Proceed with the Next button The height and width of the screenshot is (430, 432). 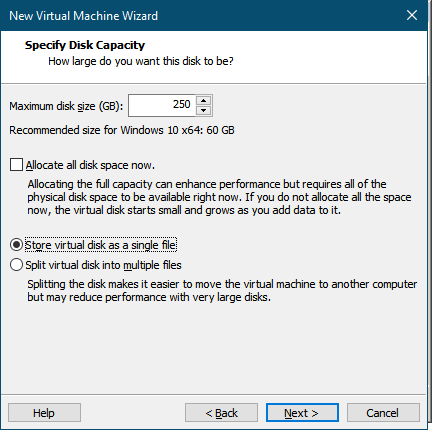[x=302, y=413]
